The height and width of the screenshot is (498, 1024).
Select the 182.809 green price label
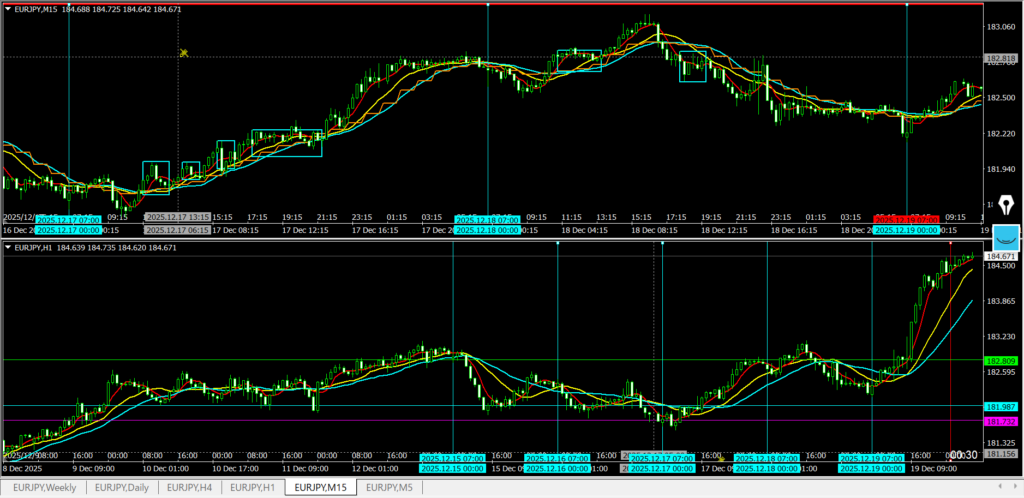(1001, 360)
